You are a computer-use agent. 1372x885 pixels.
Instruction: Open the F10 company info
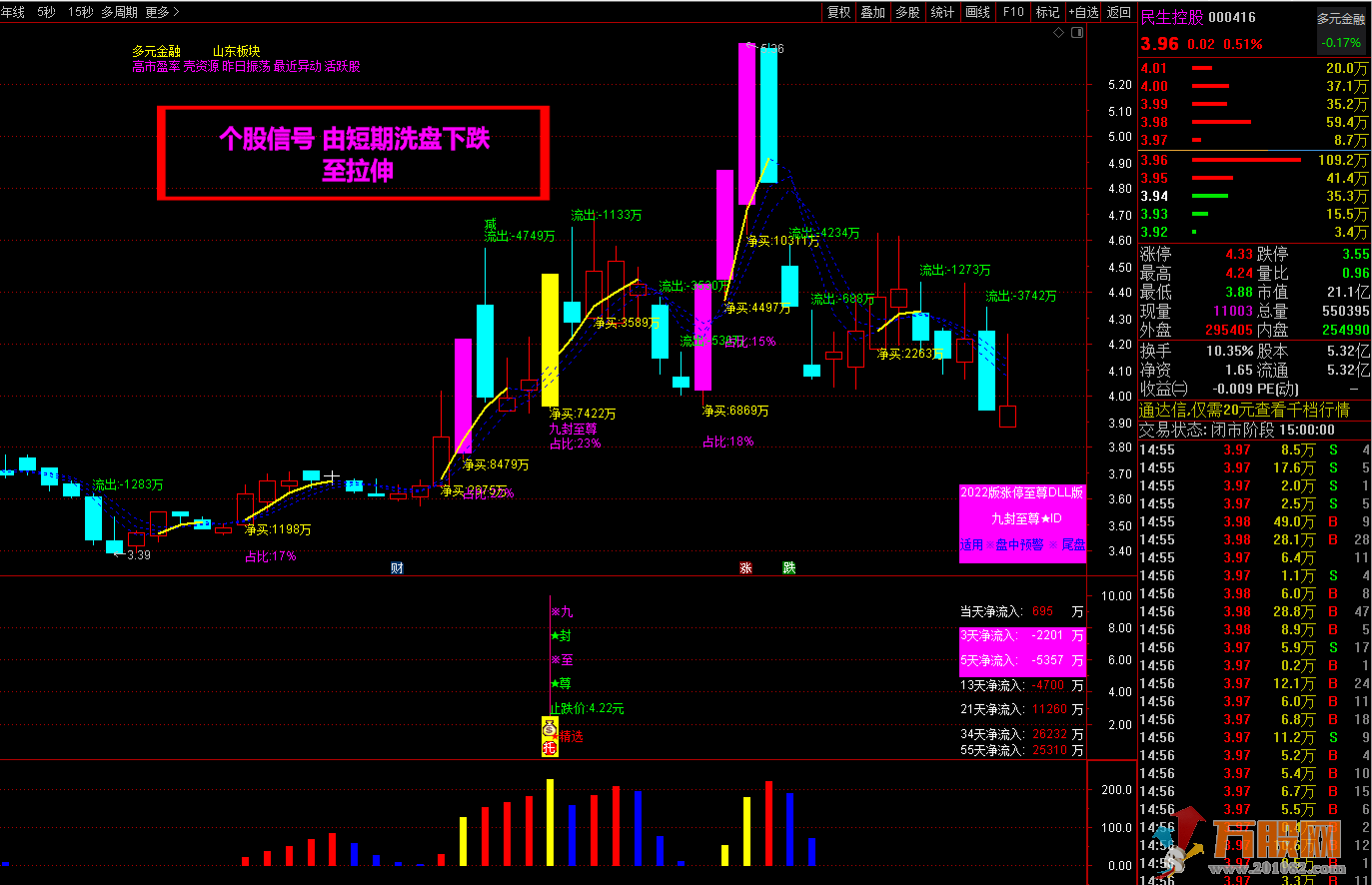pos(1014,12)
